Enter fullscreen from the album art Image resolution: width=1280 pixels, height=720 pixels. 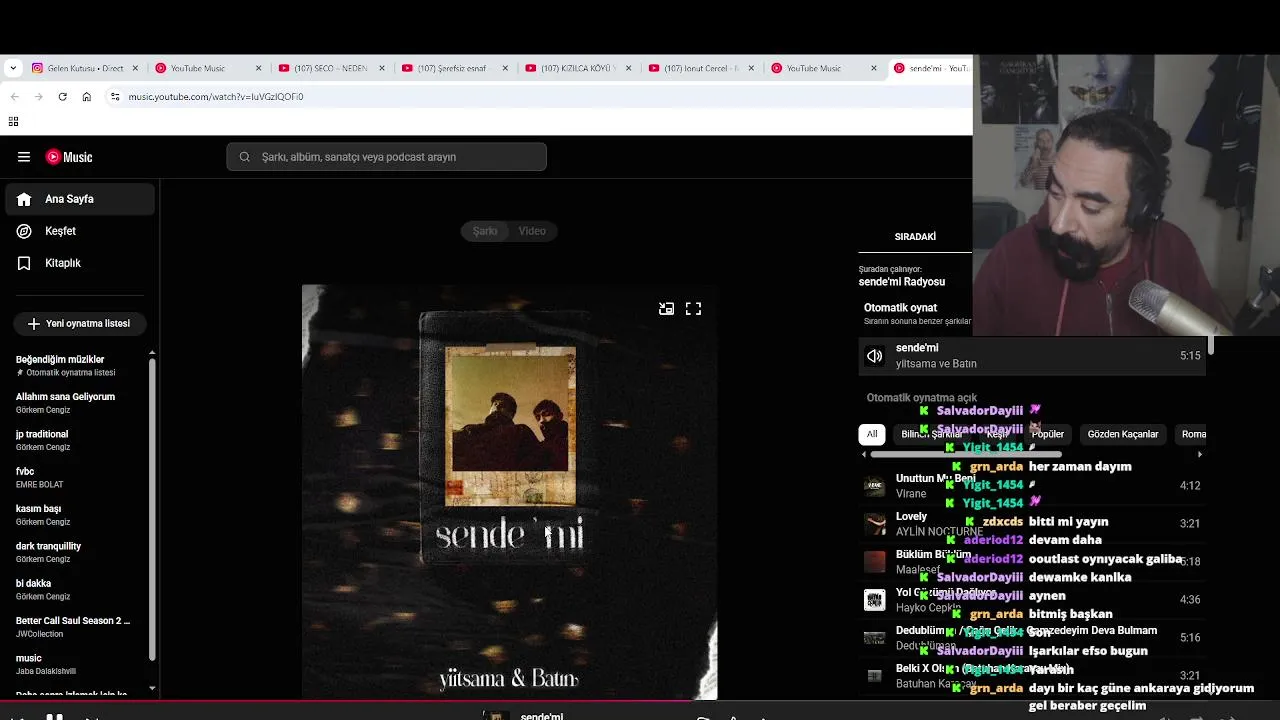tap(693, 309)
